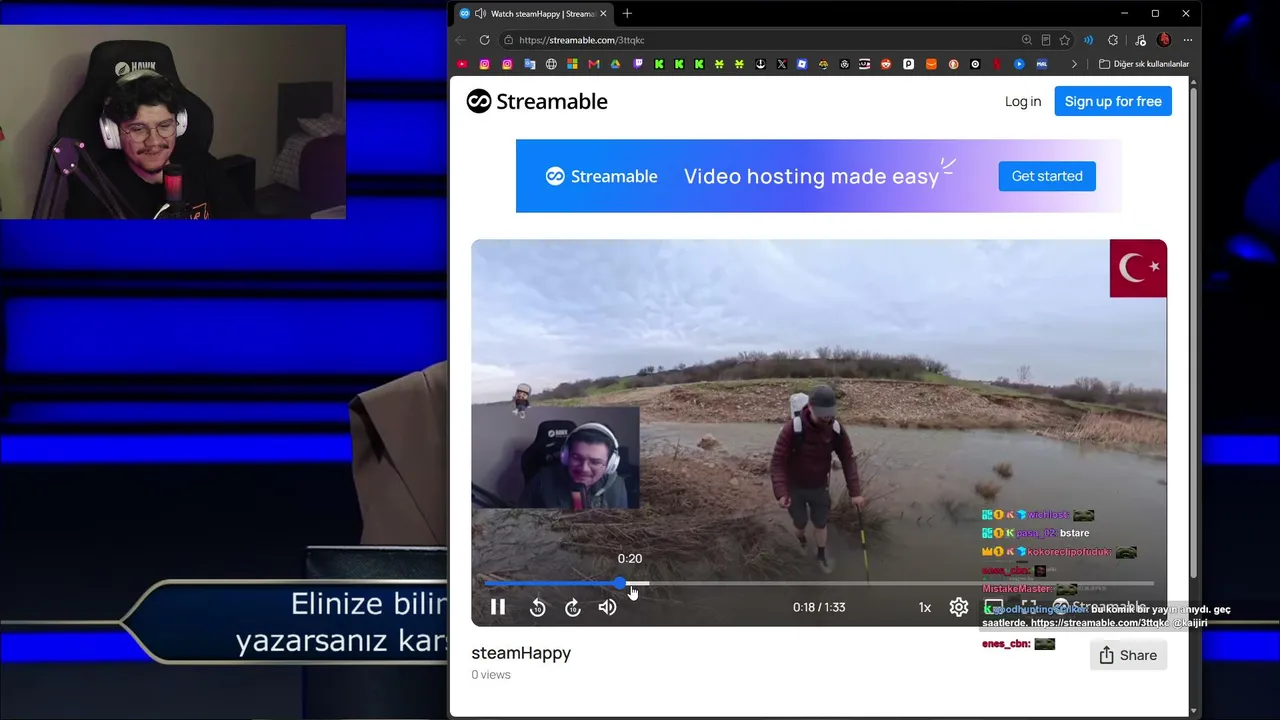Image resolution: width=1280 pixels, height=720 pixels.
Task: Open media playback control icon
Action: 1141,40
